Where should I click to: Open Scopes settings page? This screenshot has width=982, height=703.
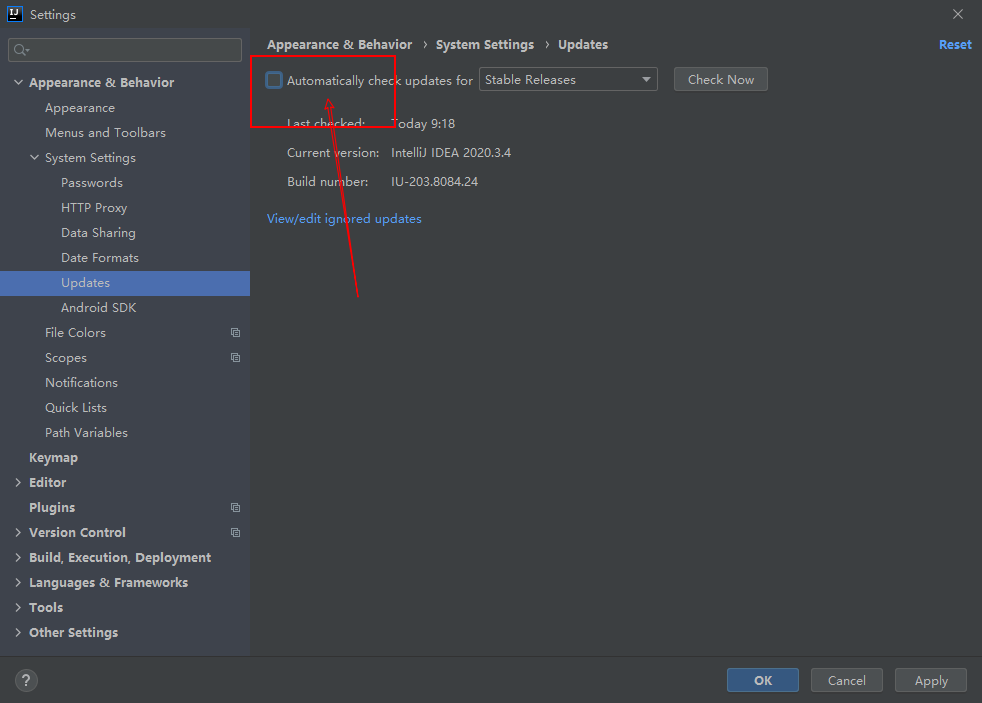pos(66,358)
